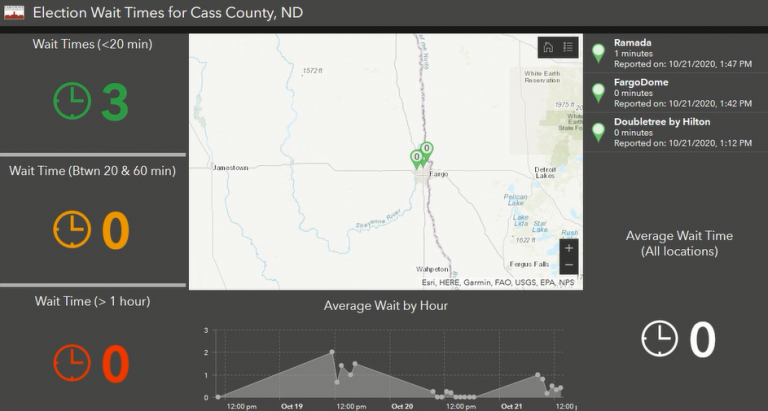768x411 pixels.
Task: Click the green clock icon under 20 min
Action: [x=72, y=101]
